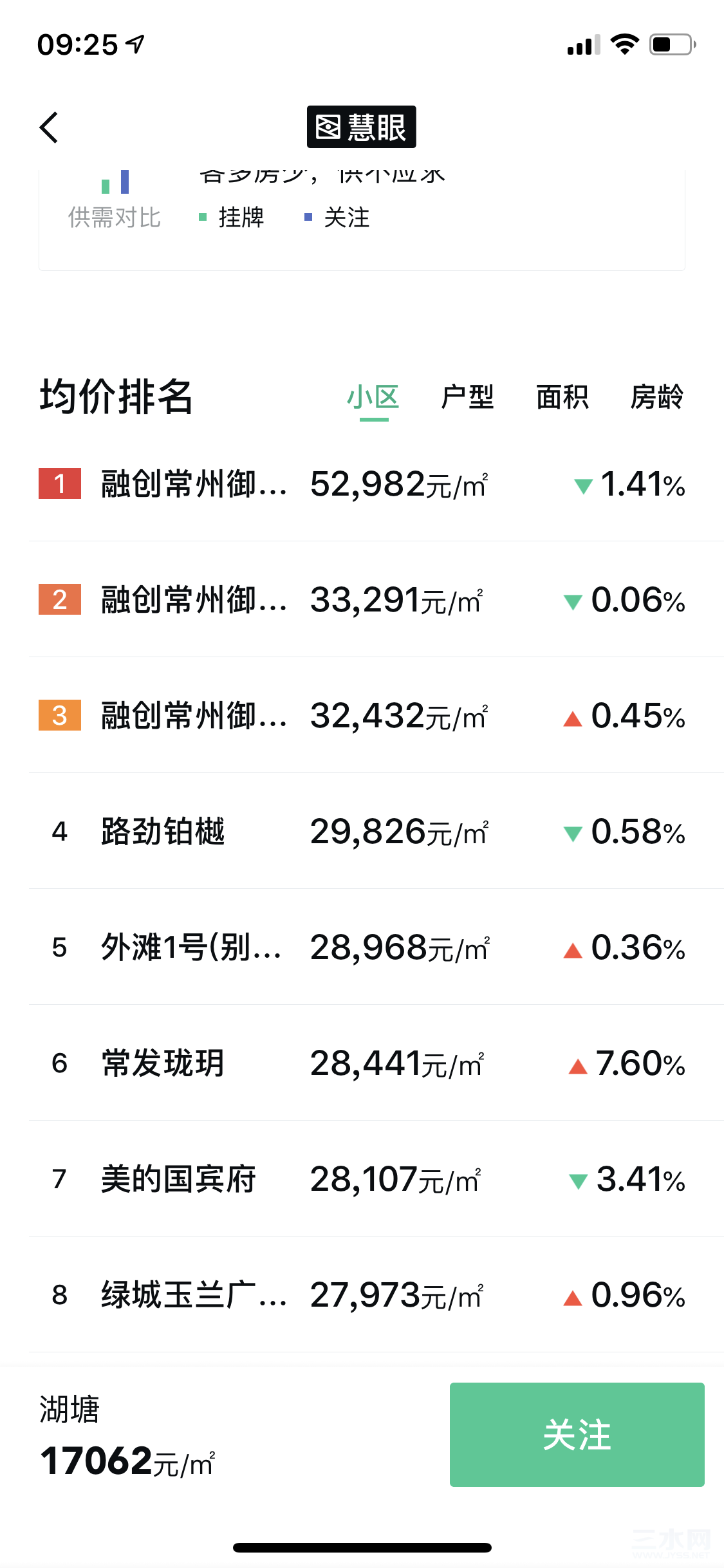Tap the red up arrow beside 7.60%

(x=578, y=1067)
